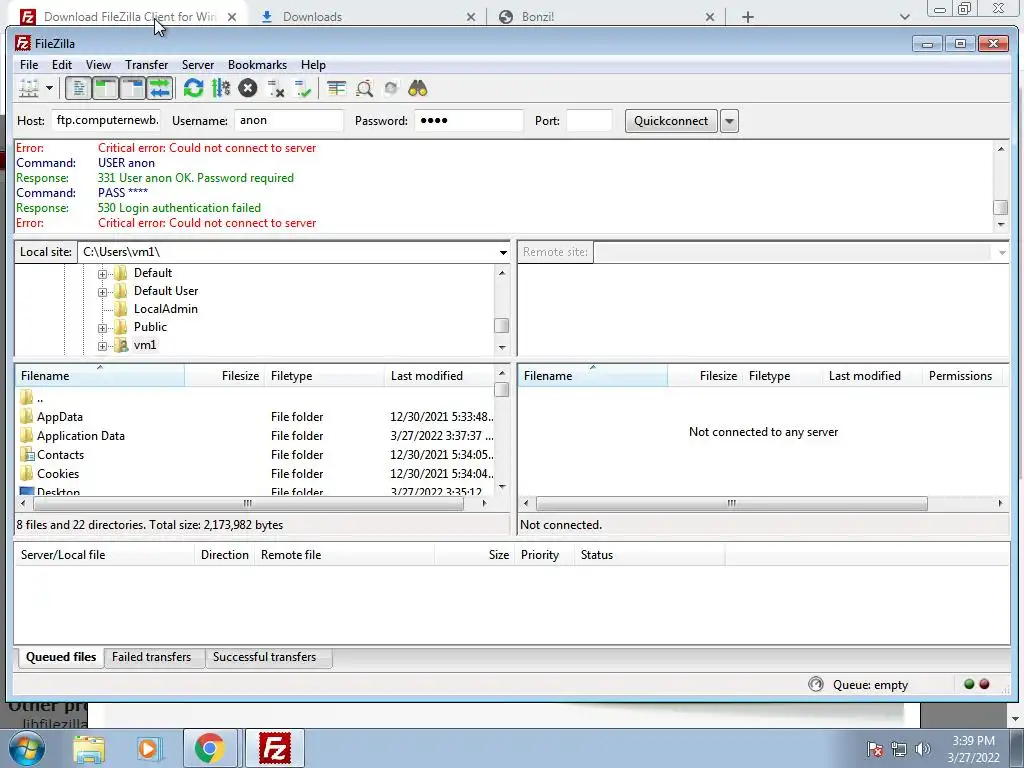Open a new browser tab
The width and height of the screenshot is (1024, 768).
click(748, 17)
